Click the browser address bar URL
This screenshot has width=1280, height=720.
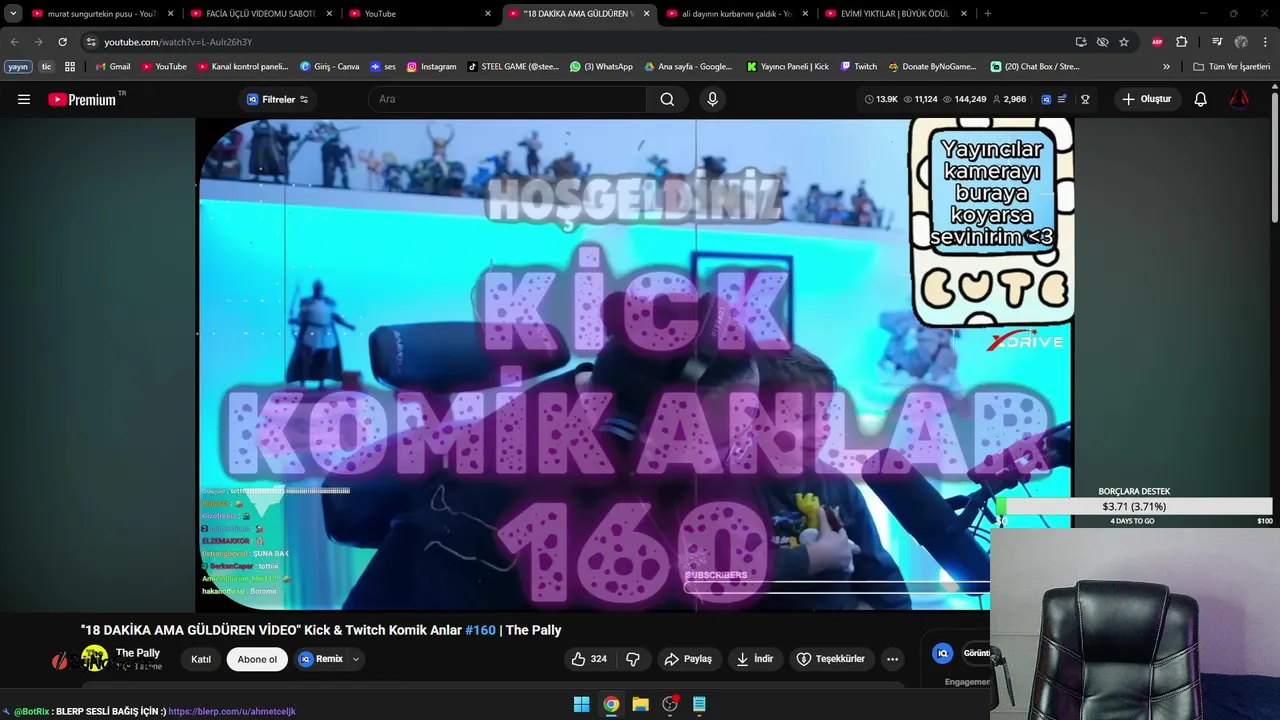[x=178, y=42]
